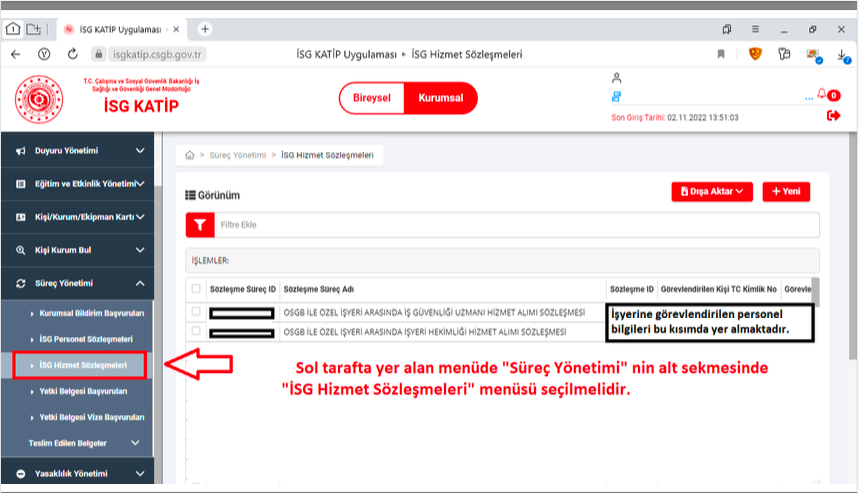Open the notifications bell icon
The height and width of the screenshot is (493, 859).
[822, 95]
